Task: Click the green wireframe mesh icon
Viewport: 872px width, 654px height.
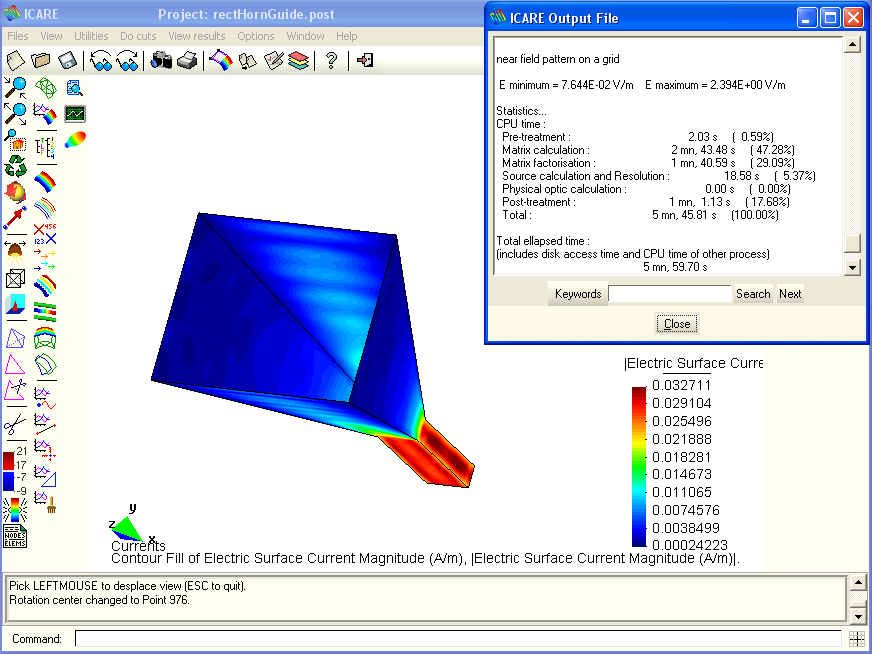Action: point(46,87)
